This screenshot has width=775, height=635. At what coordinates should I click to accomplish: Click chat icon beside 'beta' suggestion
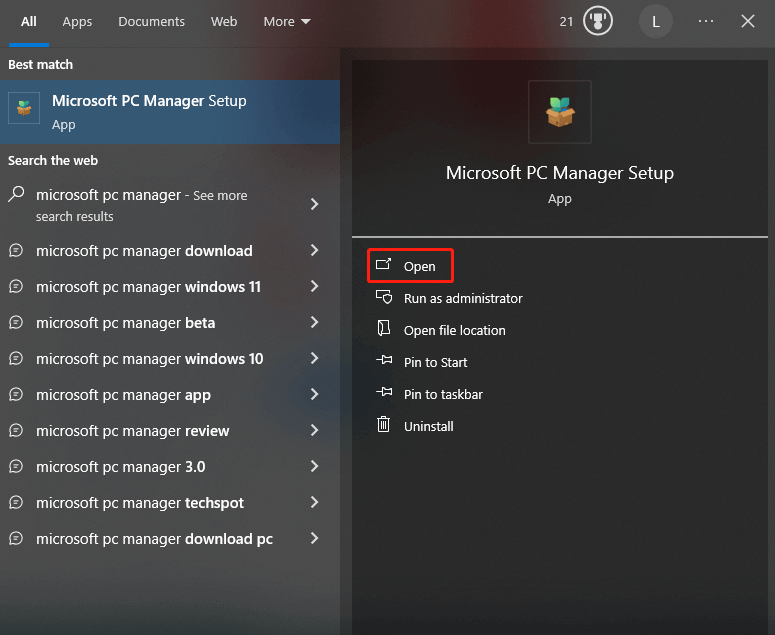pyautogui.click(x=16, y=322)
